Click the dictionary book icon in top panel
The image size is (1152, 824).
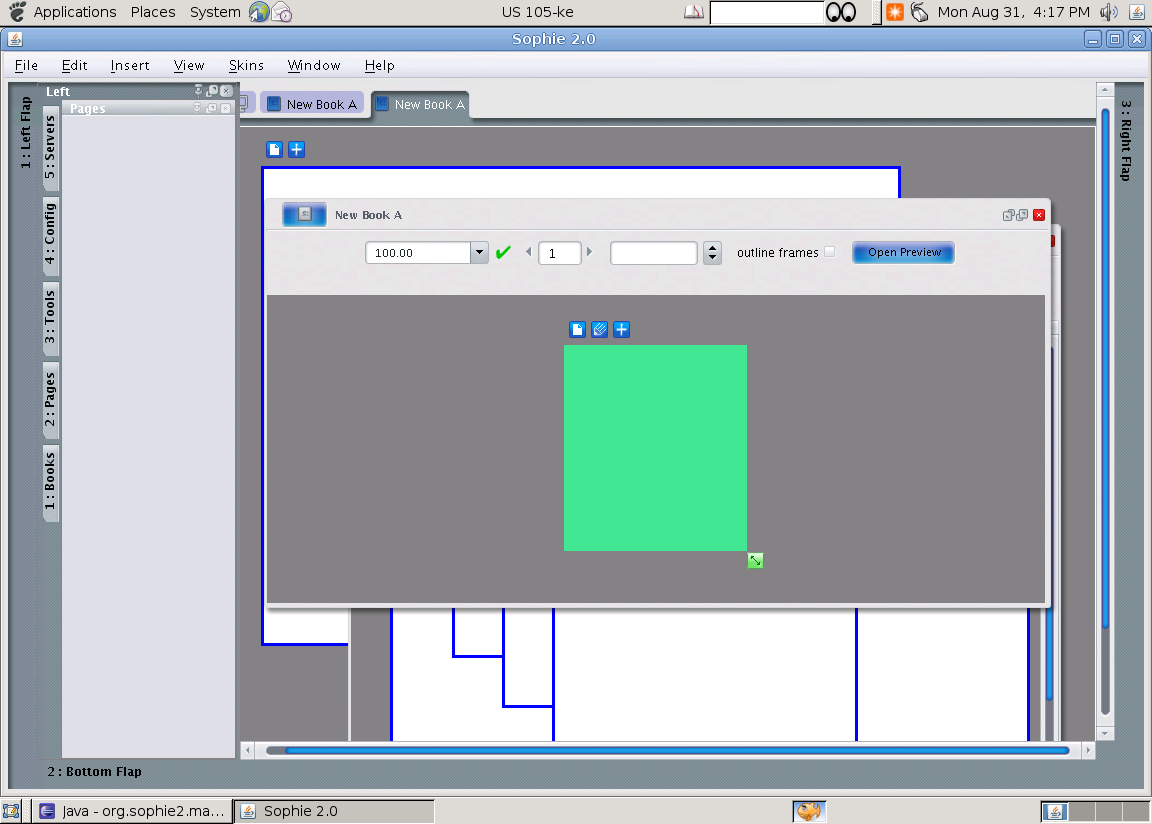tap(694, 12)
